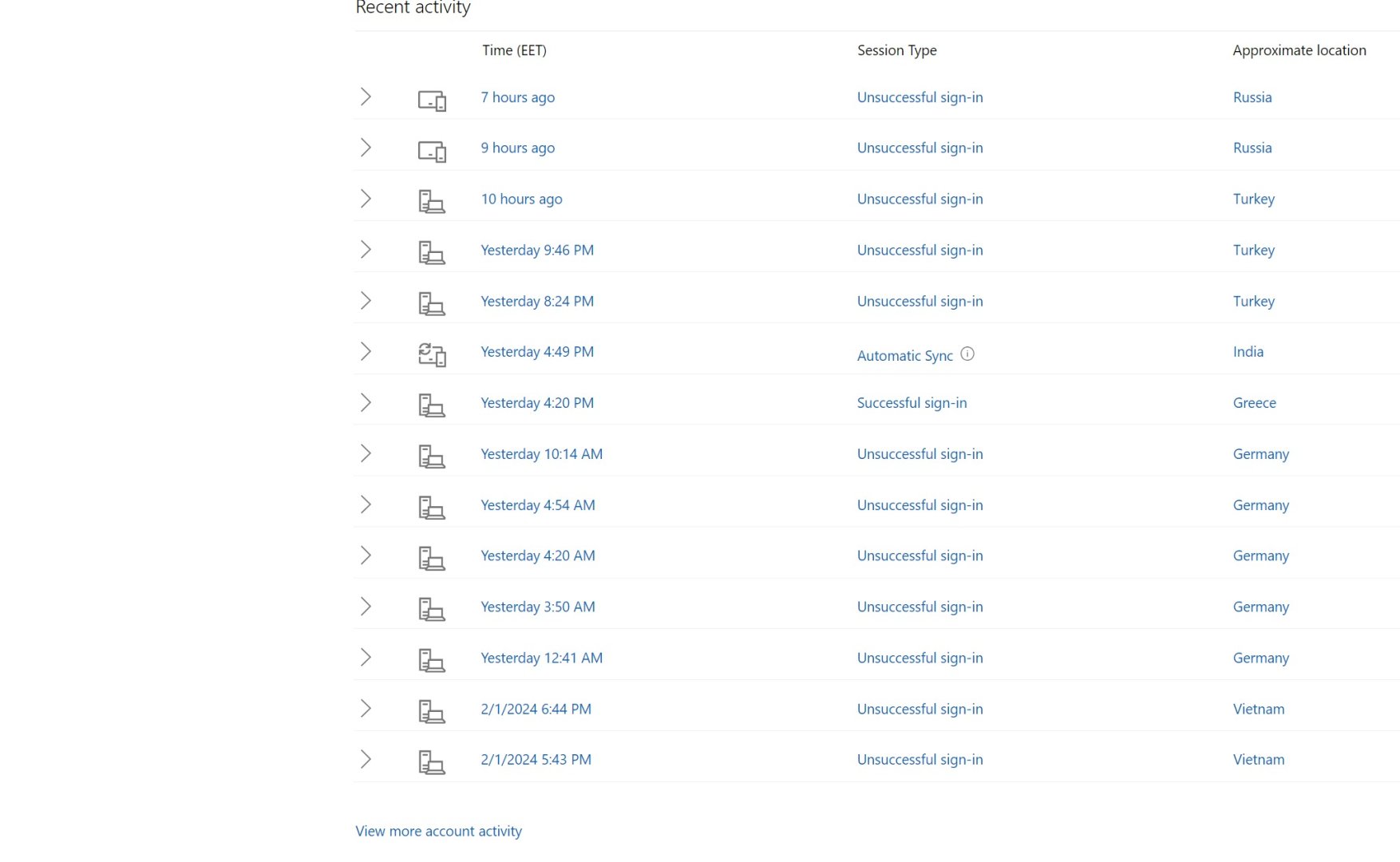The height and width of the screenshot is (862, 1400).
Task: Expand the 7 hours ago activity row
Action: coord(366,97)
